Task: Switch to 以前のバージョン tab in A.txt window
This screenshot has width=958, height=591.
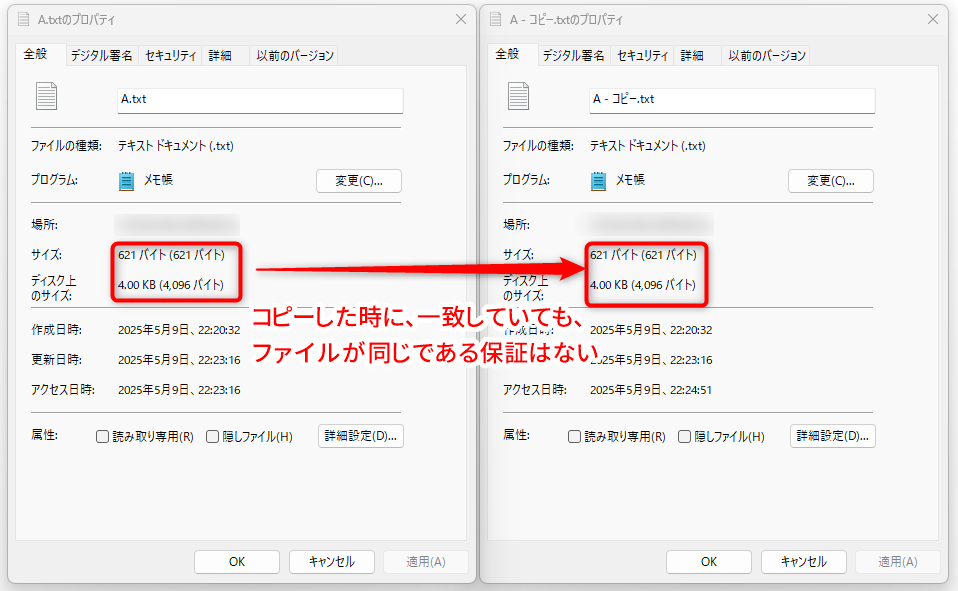Action: click(294, 56)
